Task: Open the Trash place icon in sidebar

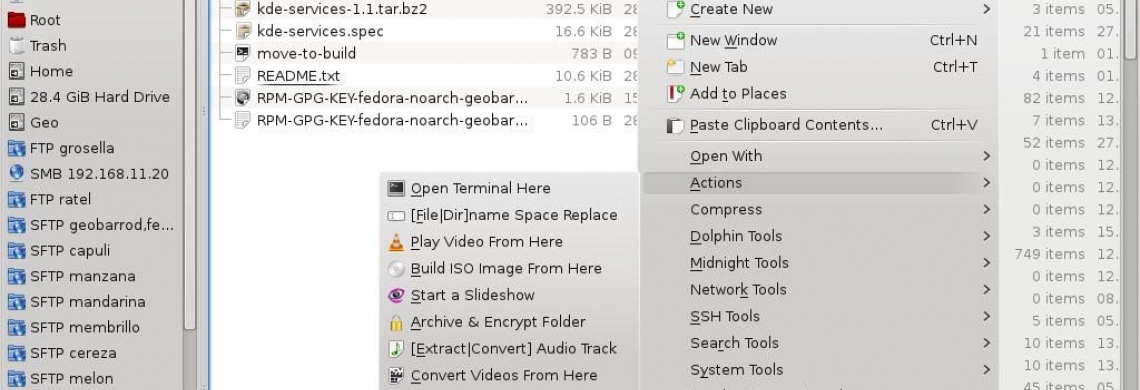Action: point(17,46)
